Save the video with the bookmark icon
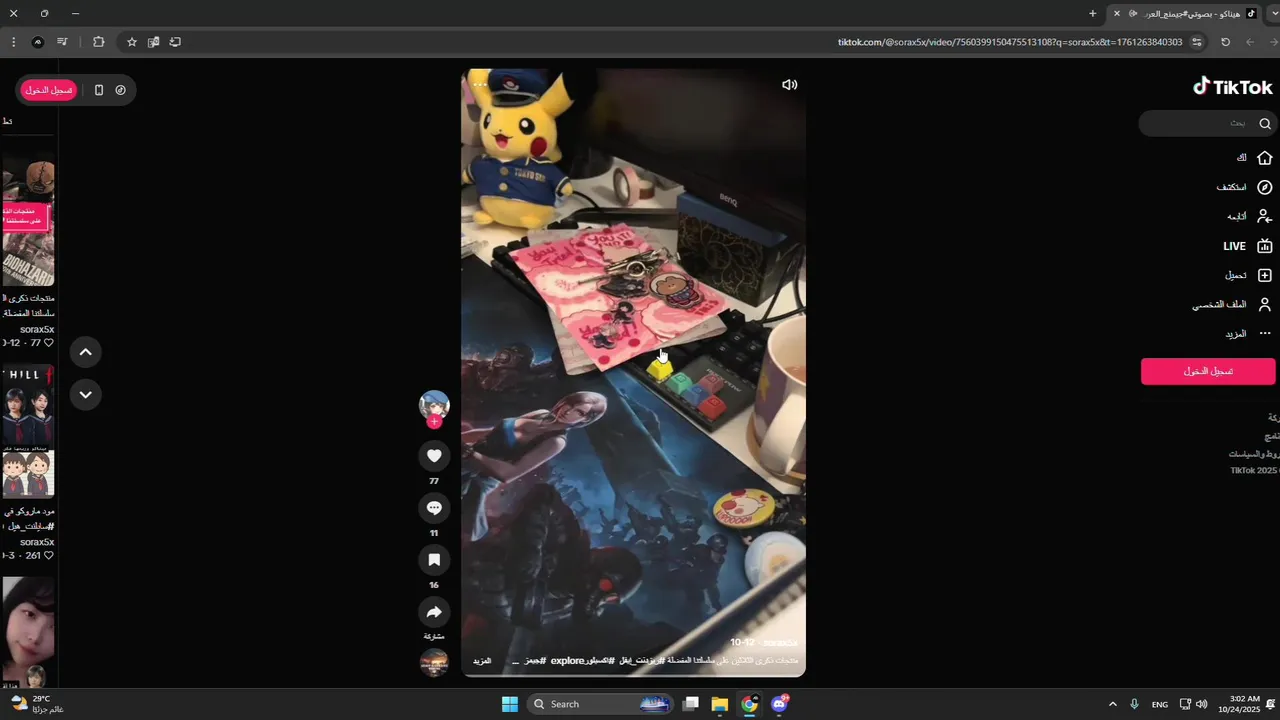 coord(434,560)
